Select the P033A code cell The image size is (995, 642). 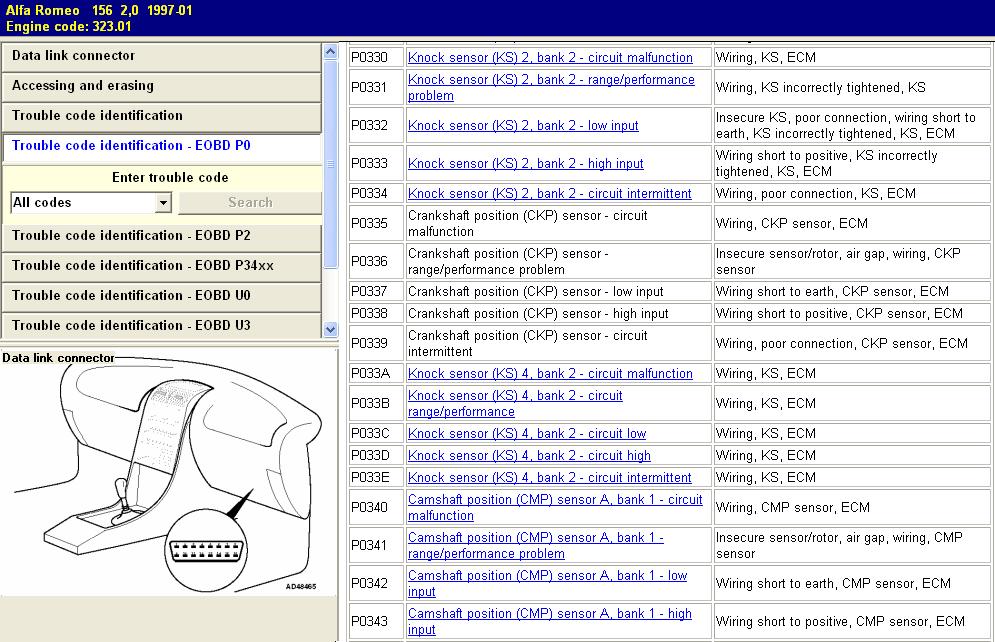pos(376,374)
